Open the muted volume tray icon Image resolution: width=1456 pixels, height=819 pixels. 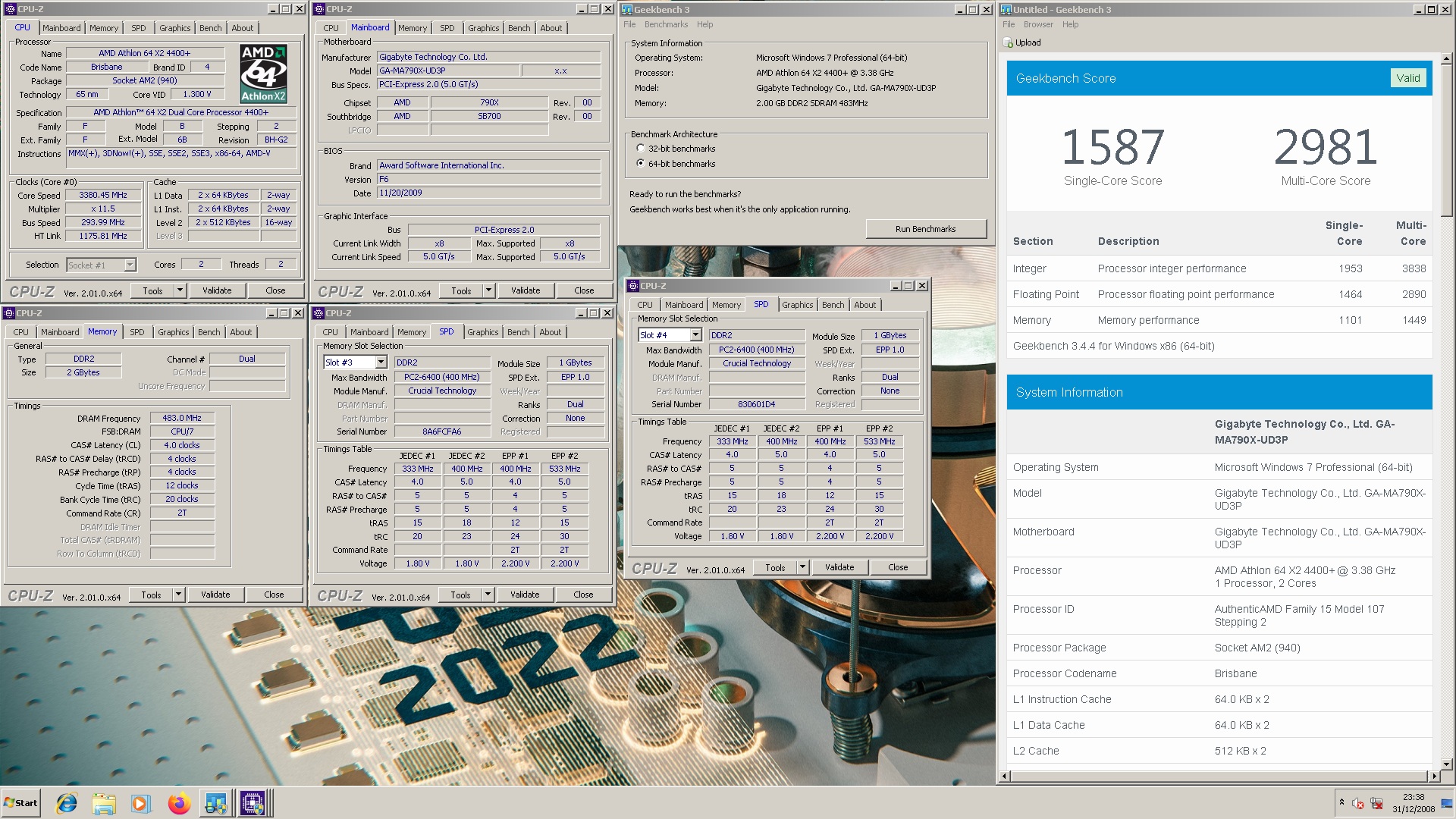pos(1358,803)
